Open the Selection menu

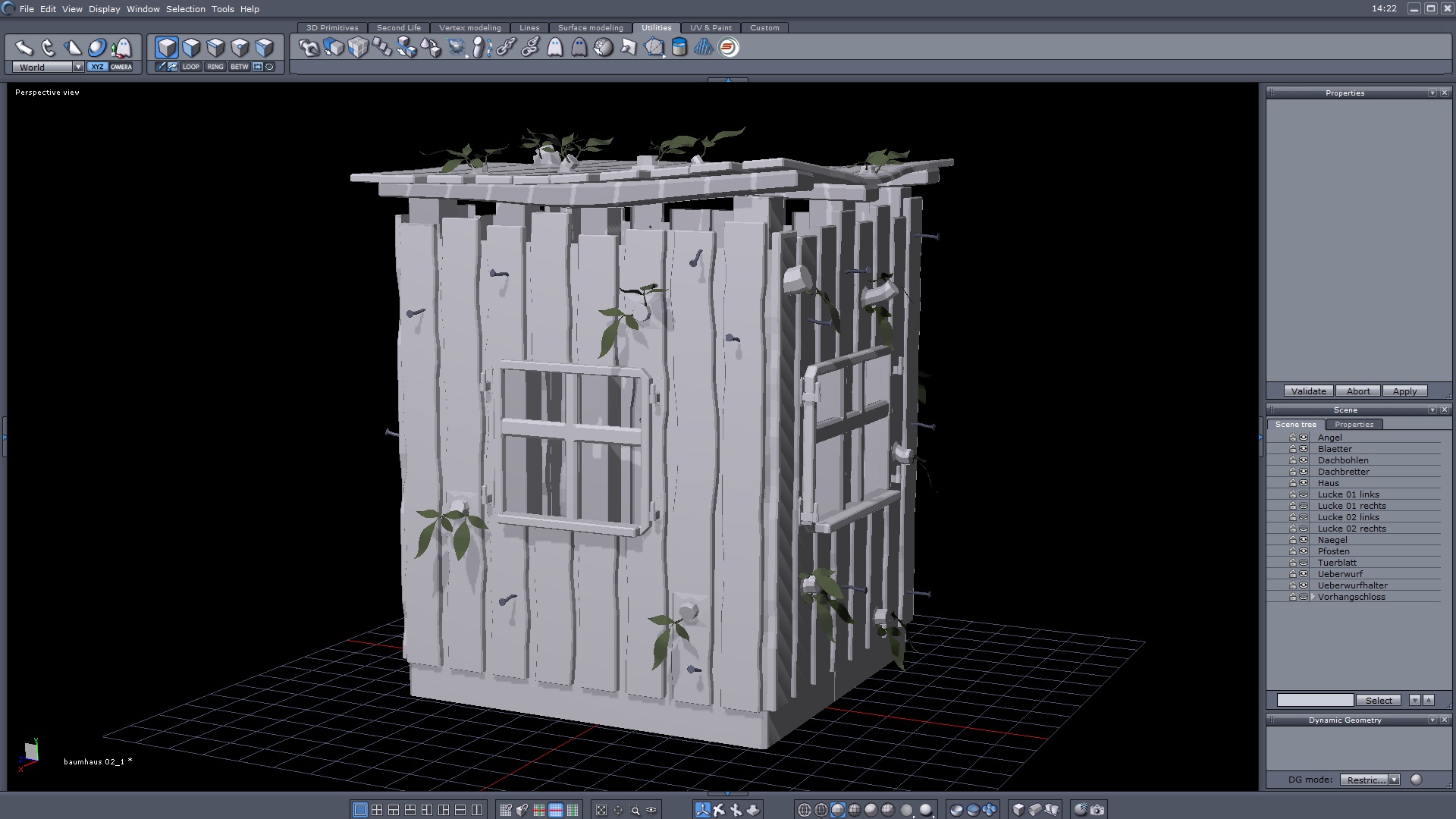[x=185, y=9]
